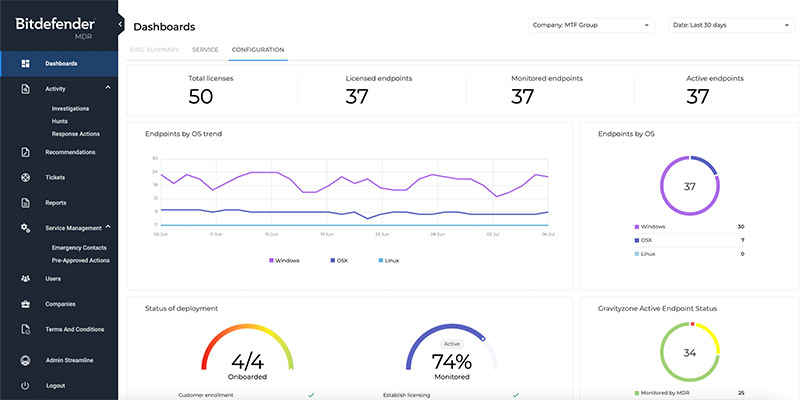Screen dimensions: 800x400
Task: Collapse the Service Management submenu chevron
Action: 108,227
